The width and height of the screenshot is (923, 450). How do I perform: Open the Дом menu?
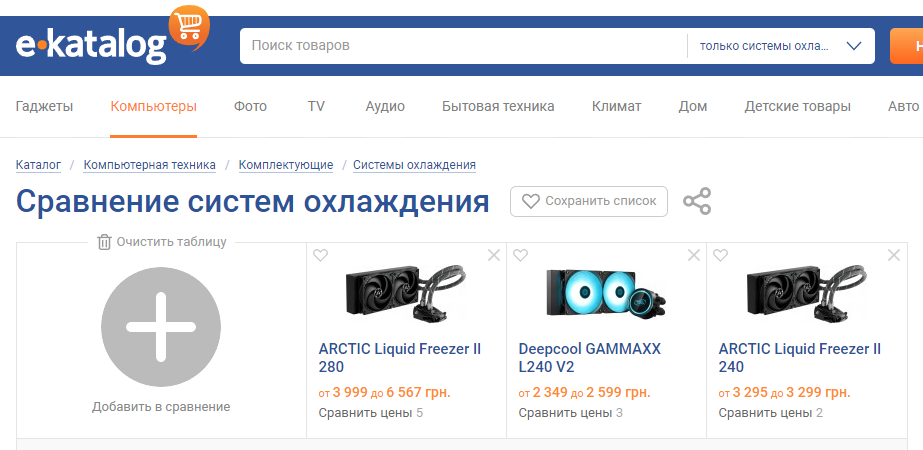(693, 107)
